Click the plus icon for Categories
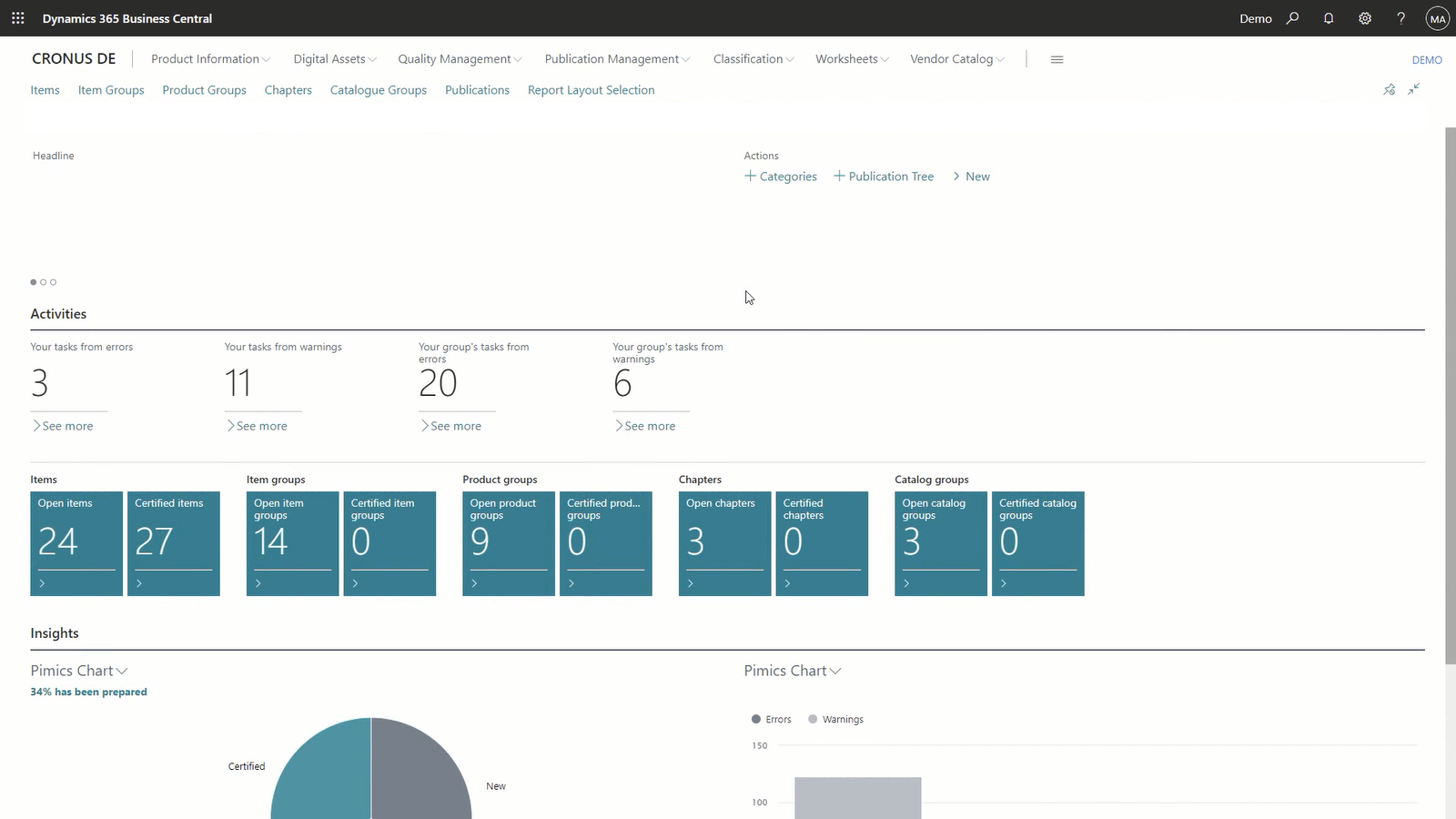This screenshot has height=819, width=1456. 750,176
